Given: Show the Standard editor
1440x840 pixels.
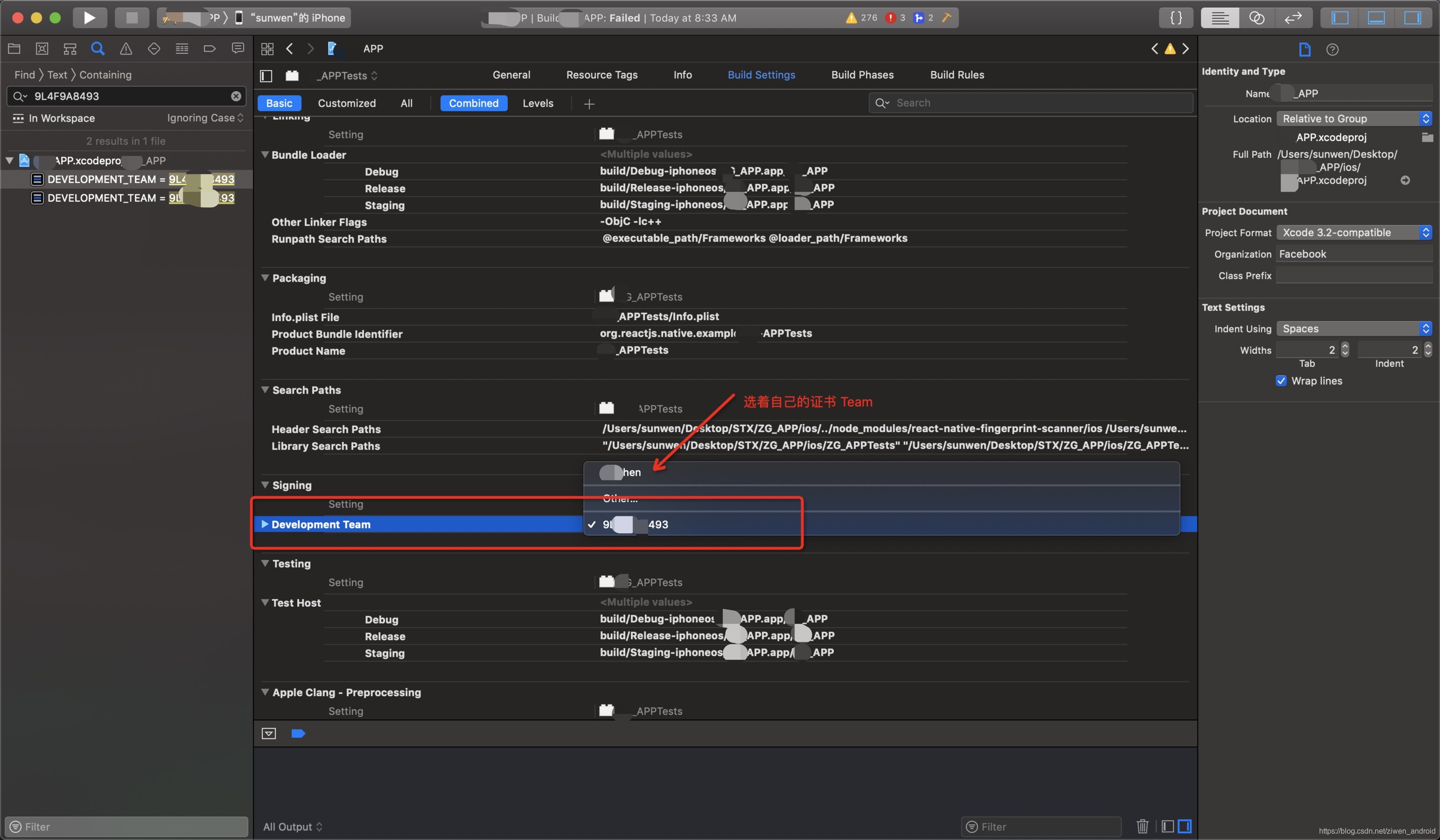Looking at the screenshot, I should pyautogui.click(x=1220, y=18).
